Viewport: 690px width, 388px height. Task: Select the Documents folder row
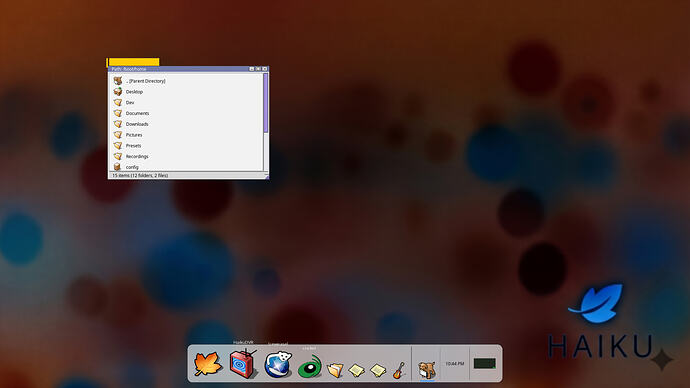tap(186, 113)
